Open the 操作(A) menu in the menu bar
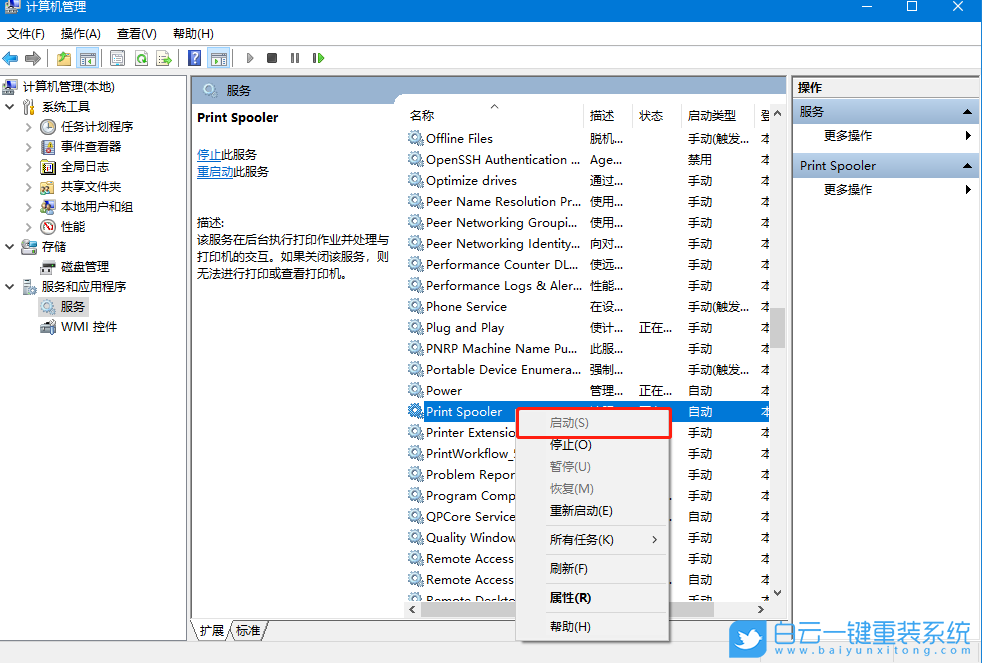The height and width of the screenshot is (663, 982). click(x=80, y=34)
